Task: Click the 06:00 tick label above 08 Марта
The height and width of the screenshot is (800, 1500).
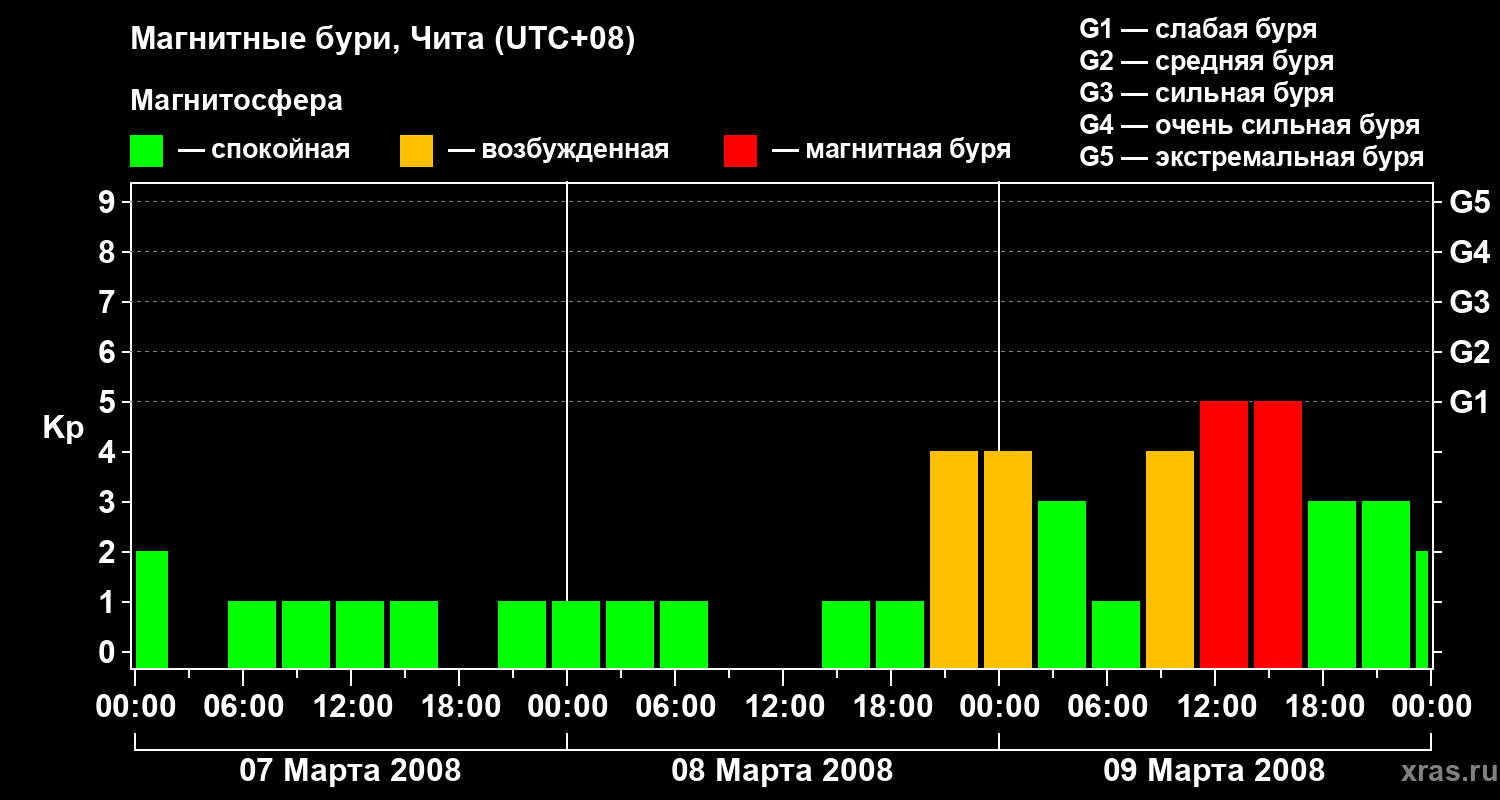Action: coord(675,707)
